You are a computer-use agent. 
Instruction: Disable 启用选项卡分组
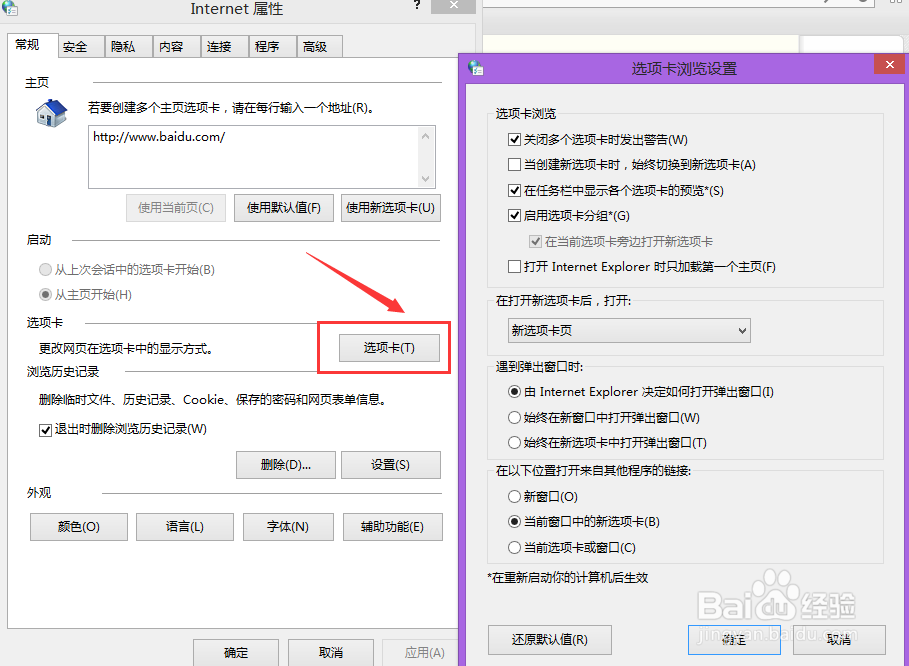[515, 215]
